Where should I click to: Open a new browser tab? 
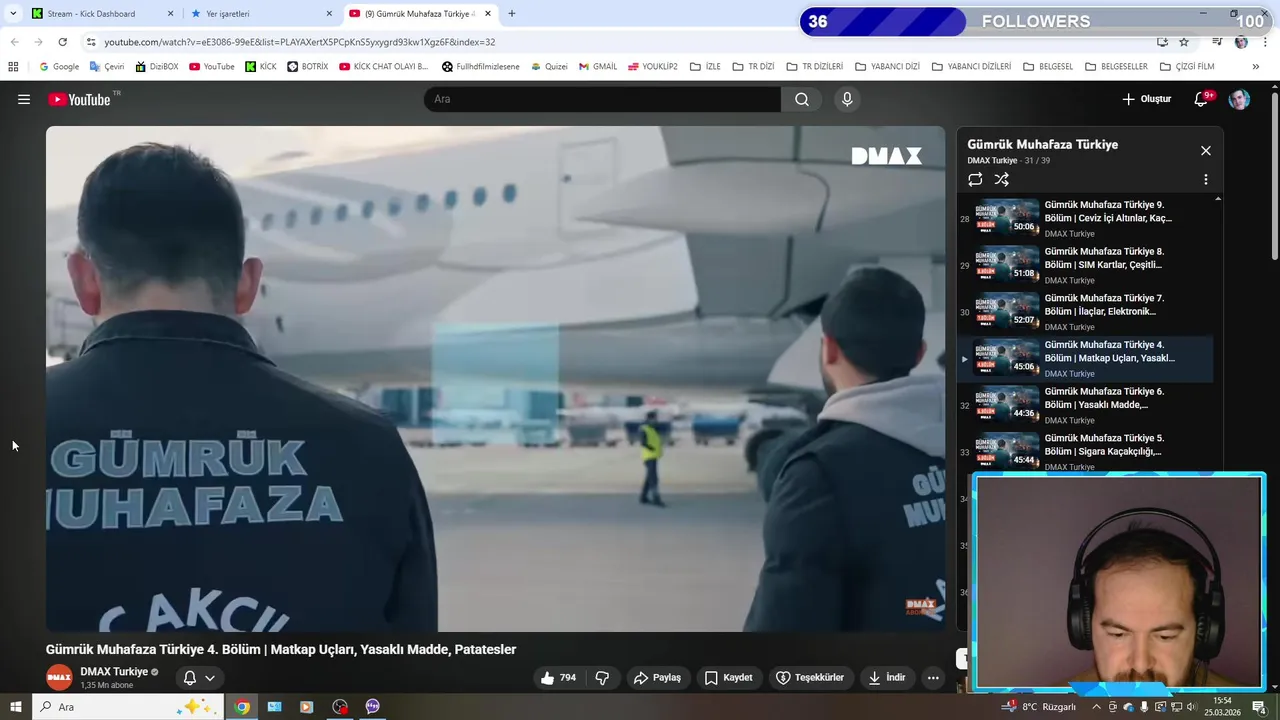[512, 14]
